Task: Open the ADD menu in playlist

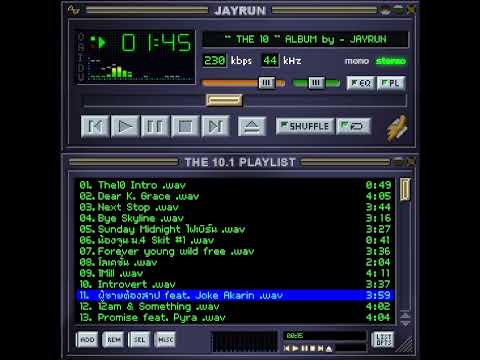Action: (x=87, y=340)
